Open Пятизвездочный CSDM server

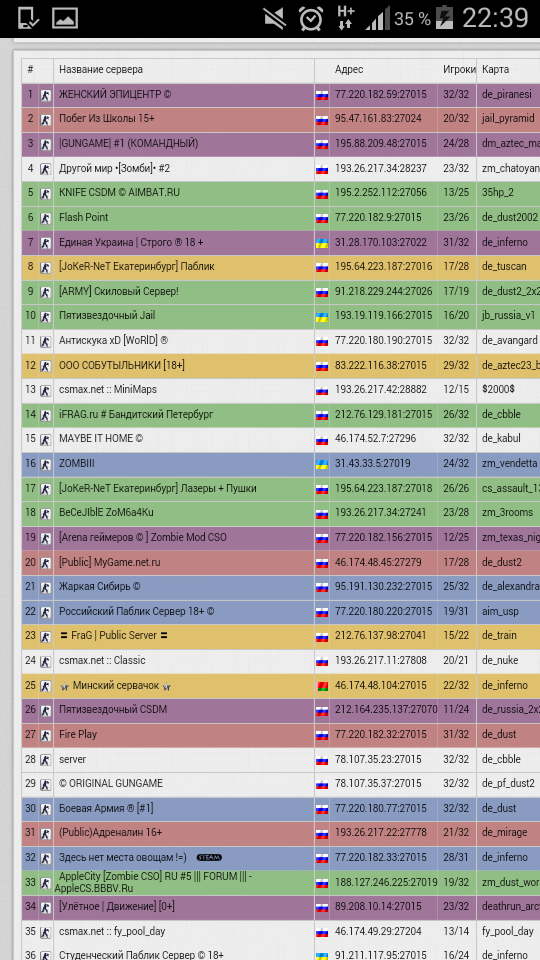click(x=113, y=709)
